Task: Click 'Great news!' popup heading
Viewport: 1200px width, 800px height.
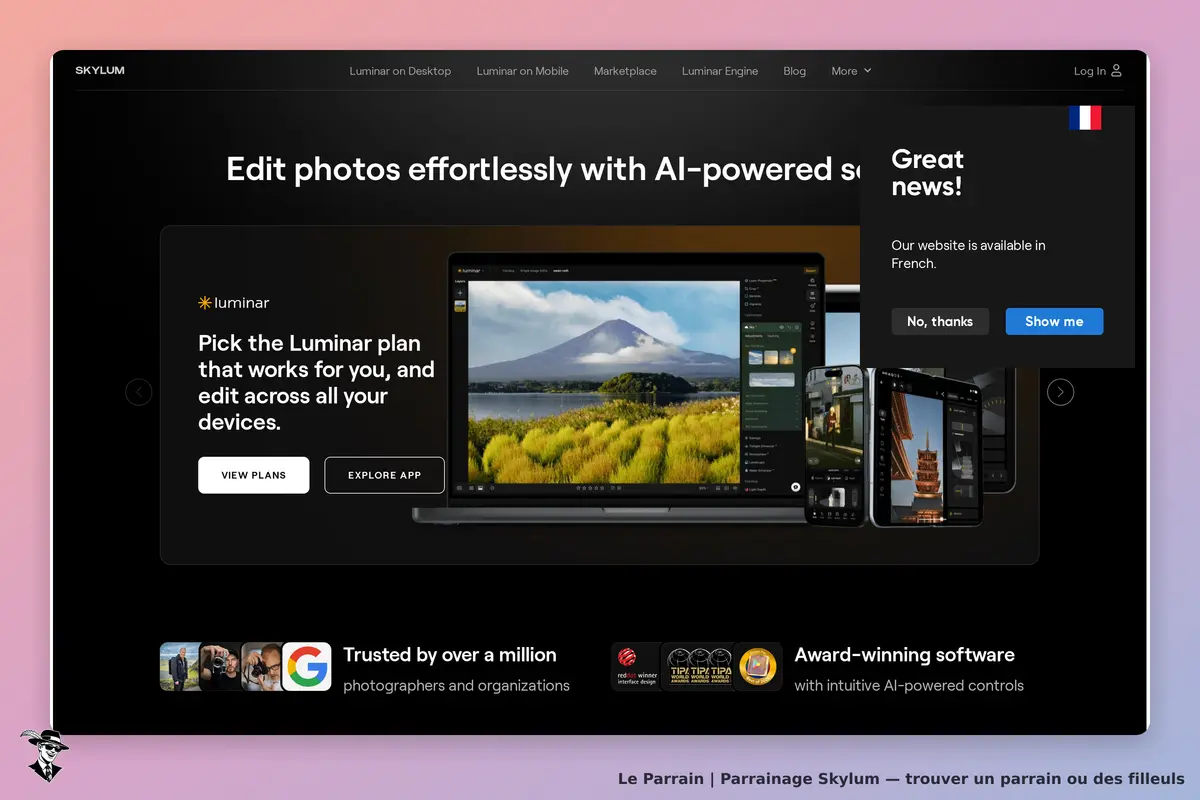Action: point(928,173)
